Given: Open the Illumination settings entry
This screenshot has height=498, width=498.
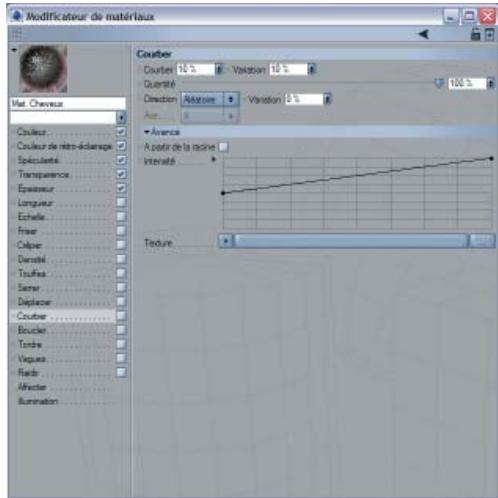Looking at the screenshot, I should click(38, 401).
